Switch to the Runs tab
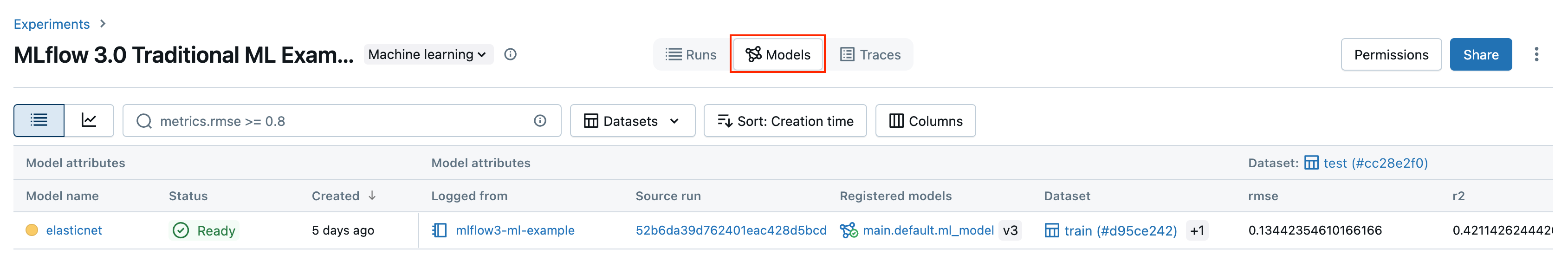Image resolution: width=1568 pixels, height=262 pixels. [691, 54]
